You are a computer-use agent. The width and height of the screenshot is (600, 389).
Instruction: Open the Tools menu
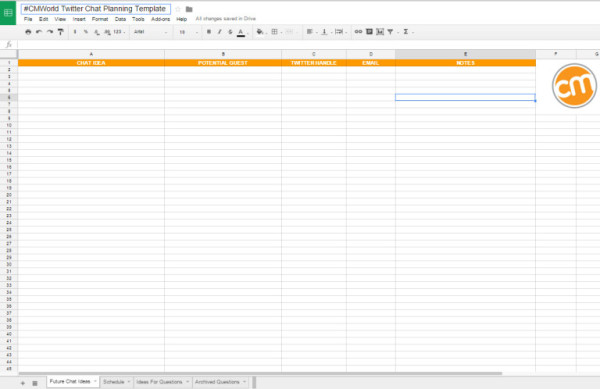click(138, 19)
